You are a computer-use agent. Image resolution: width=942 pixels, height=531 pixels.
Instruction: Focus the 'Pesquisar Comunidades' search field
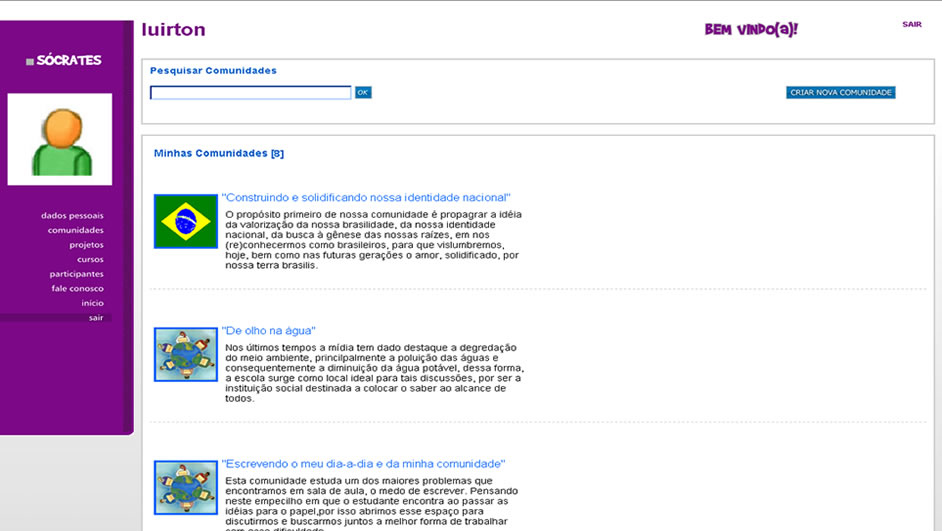click(x=250, y=93)
